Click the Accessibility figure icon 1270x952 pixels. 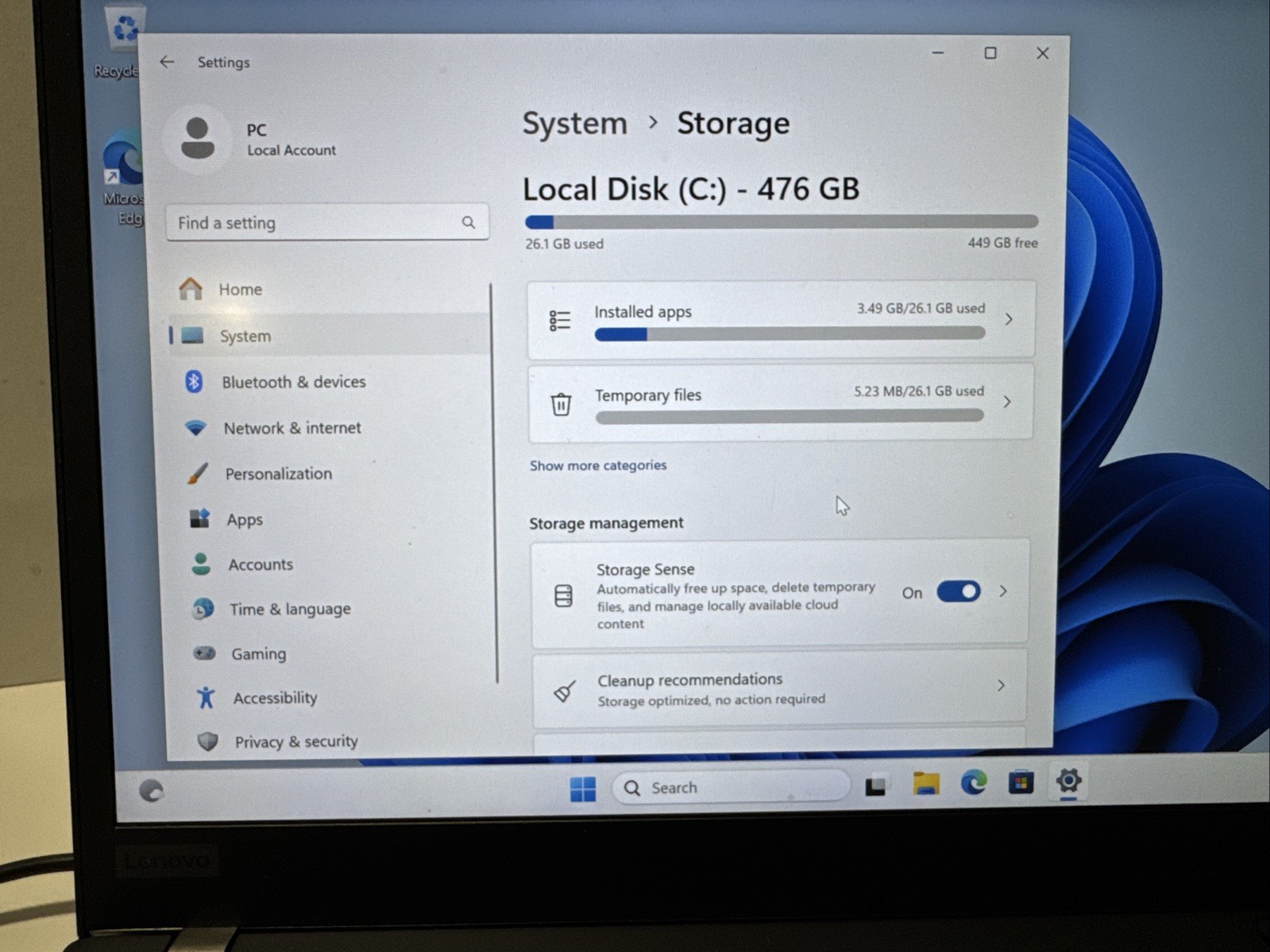tap(206, 697)
